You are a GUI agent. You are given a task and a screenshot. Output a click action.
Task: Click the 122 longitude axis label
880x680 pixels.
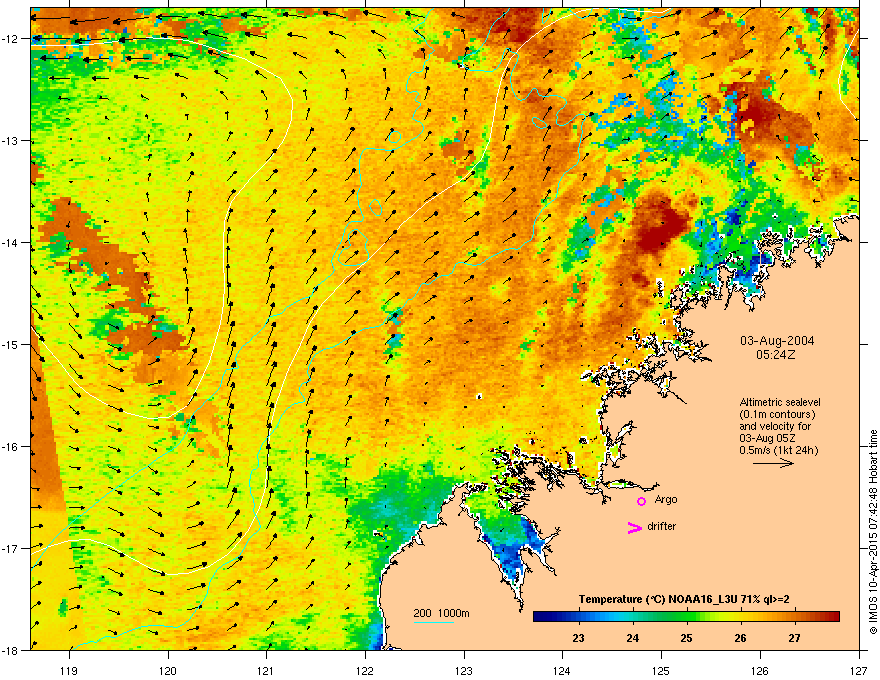(365, 670)
